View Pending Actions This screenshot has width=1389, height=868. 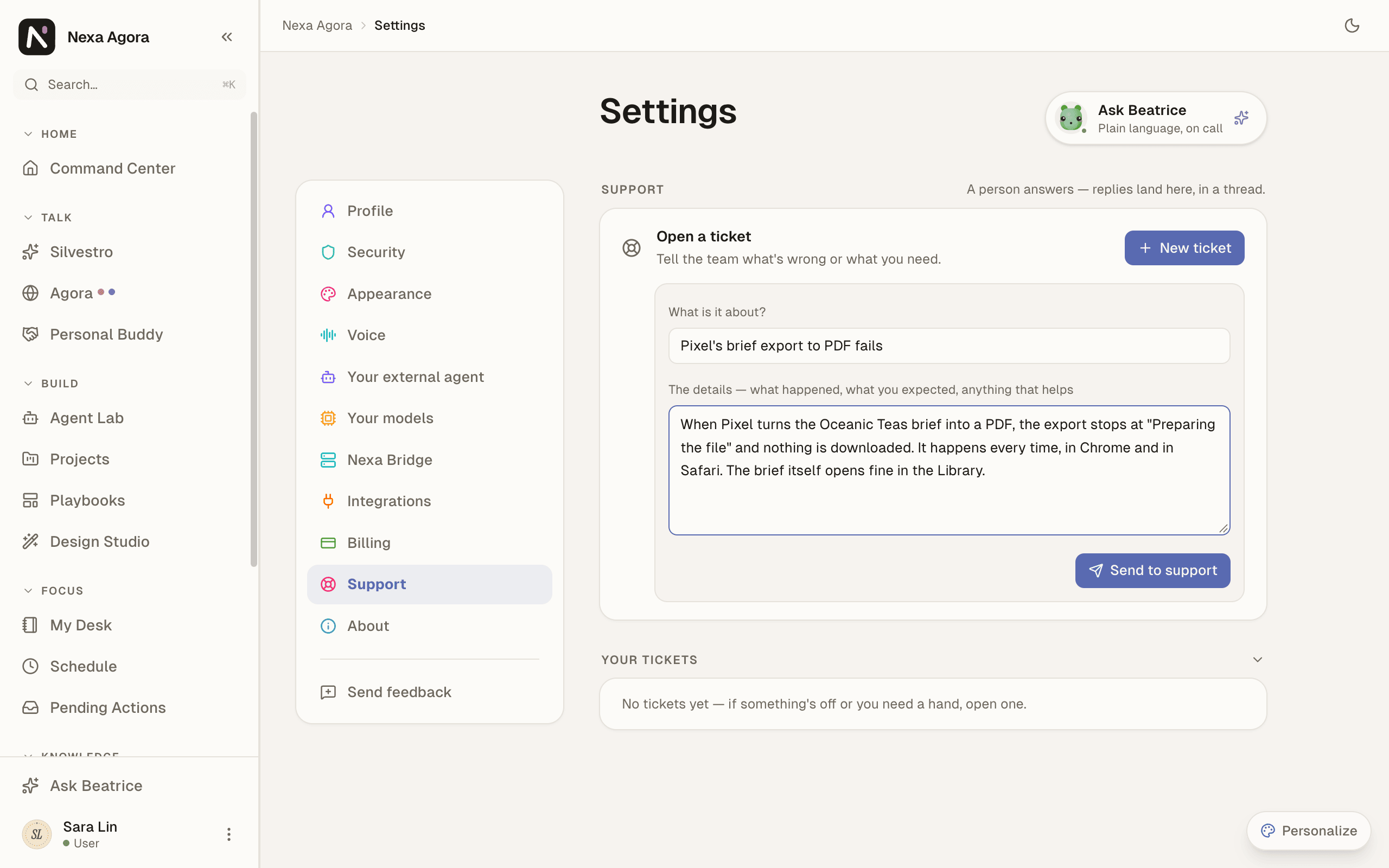click(x=130, y=708)
